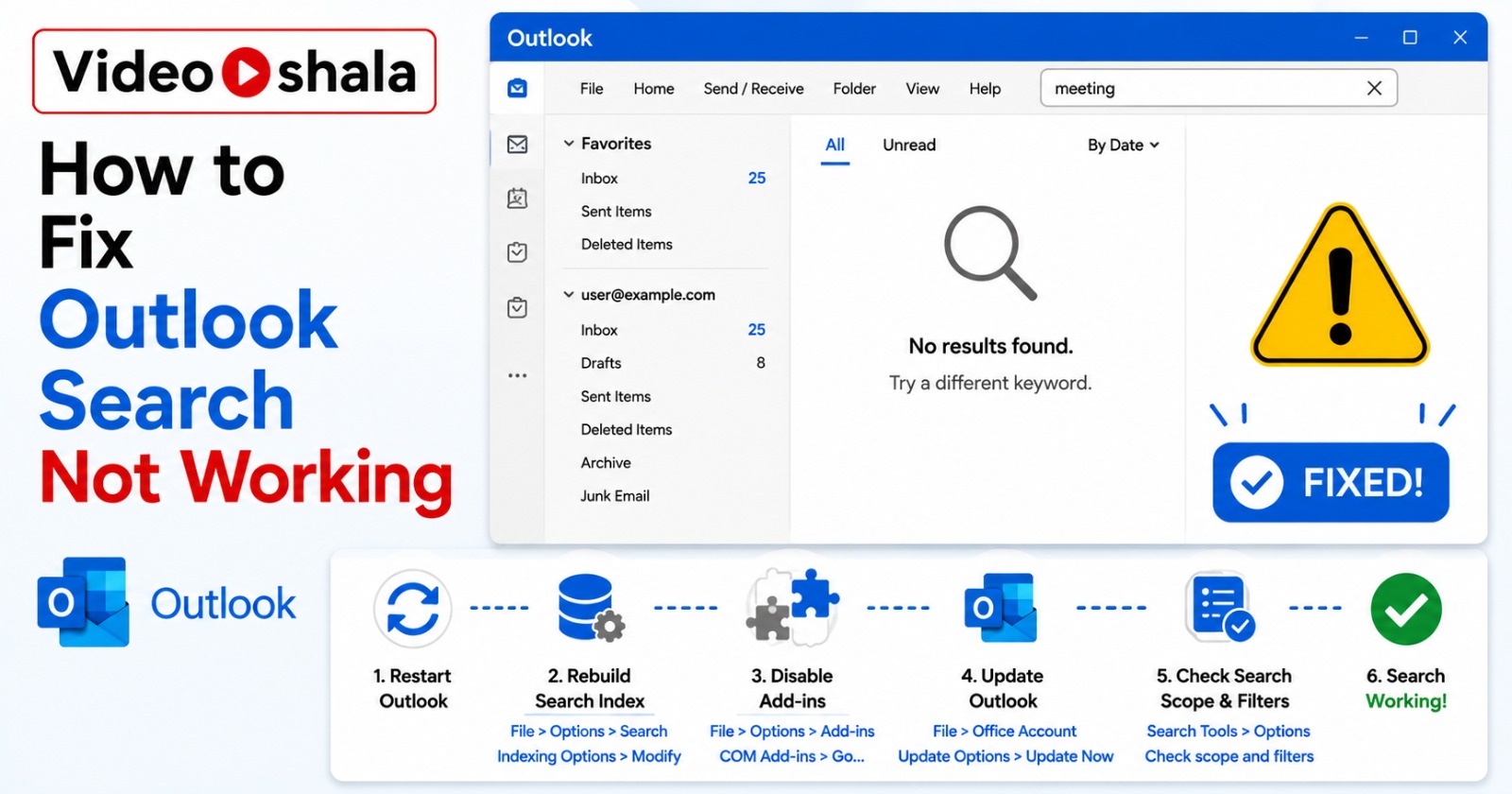1512x794 pixels.
Task: Click 'Try a different keyword.' text
Action: click(x=990, y=383)
